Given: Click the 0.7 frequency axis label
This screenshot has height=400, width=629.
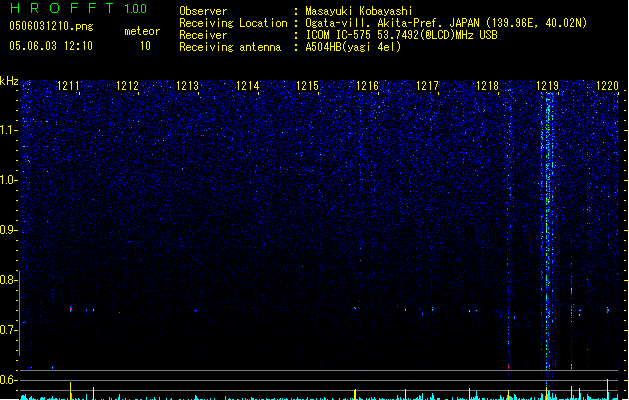Looking at the screenshot, I should point(8,330).
